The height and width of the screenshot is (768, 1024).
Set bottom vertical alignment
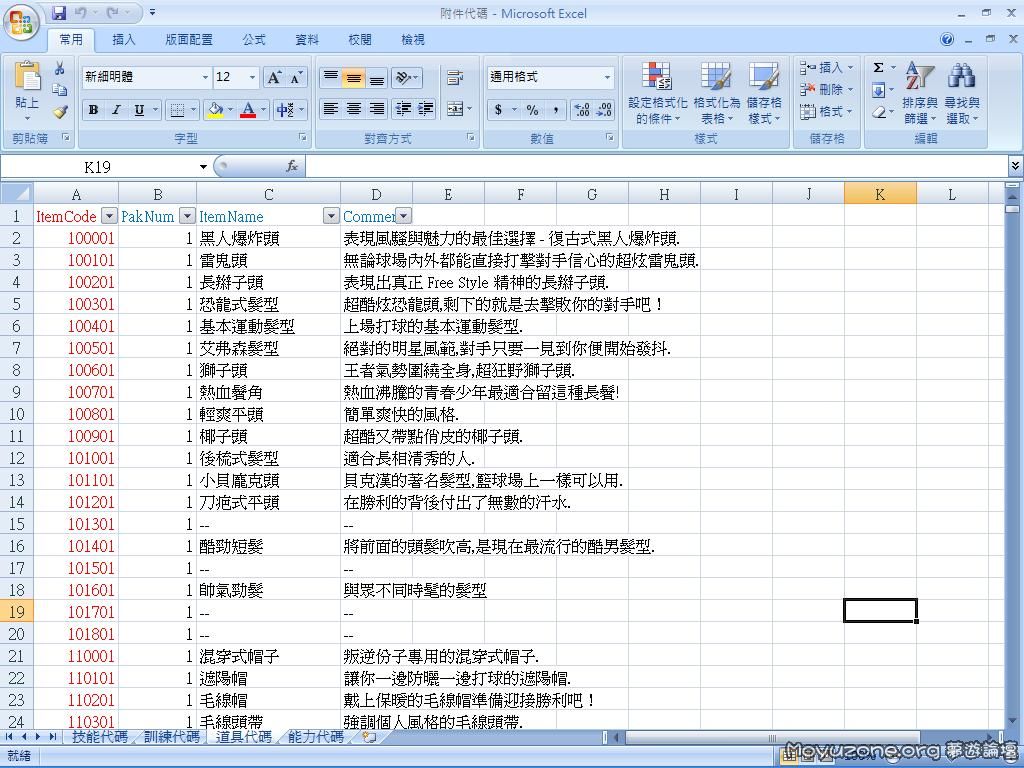pos(377,78)
